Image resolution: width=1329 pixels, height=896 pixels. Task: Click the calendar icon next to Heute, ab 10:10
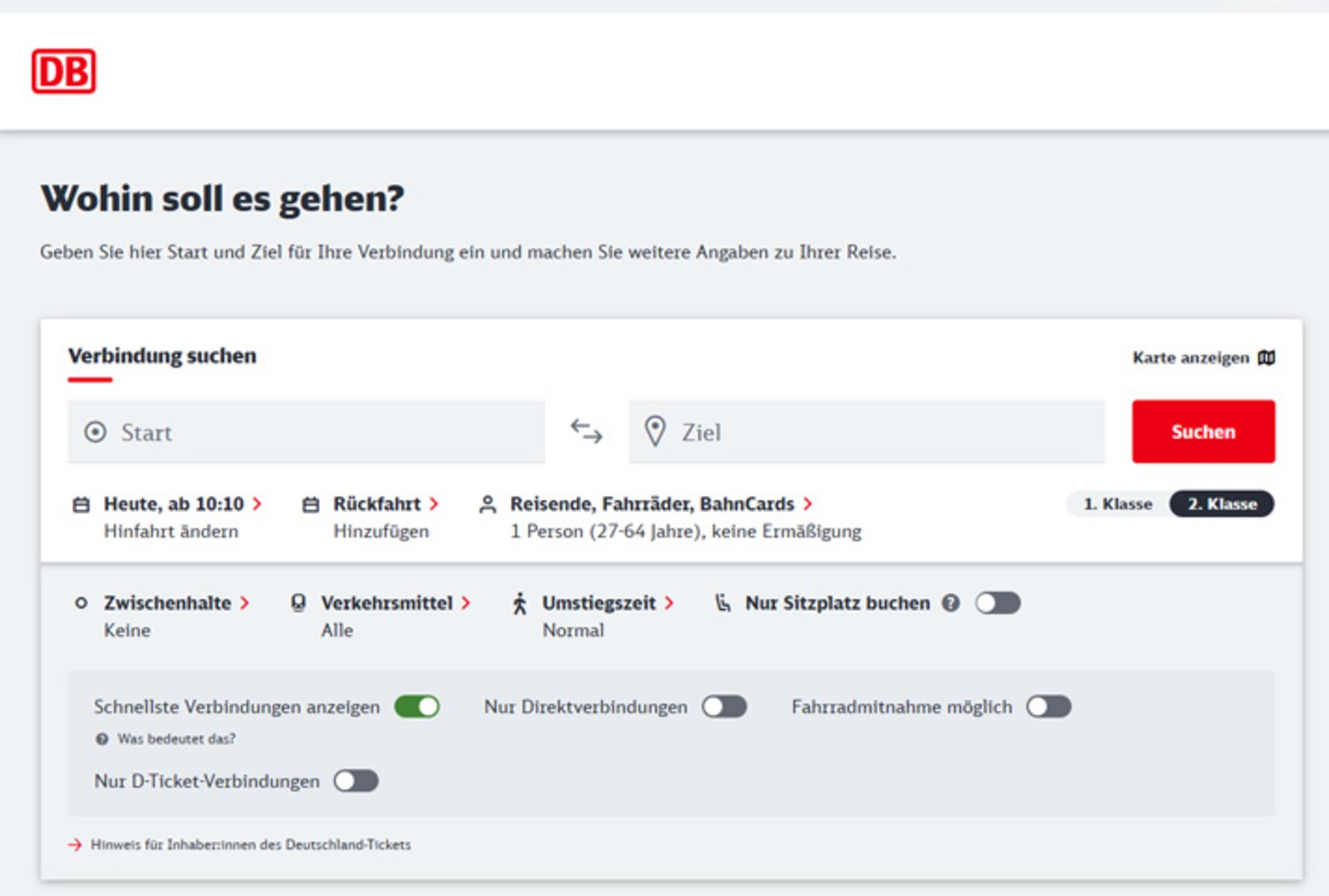click(x=81, y=503)
